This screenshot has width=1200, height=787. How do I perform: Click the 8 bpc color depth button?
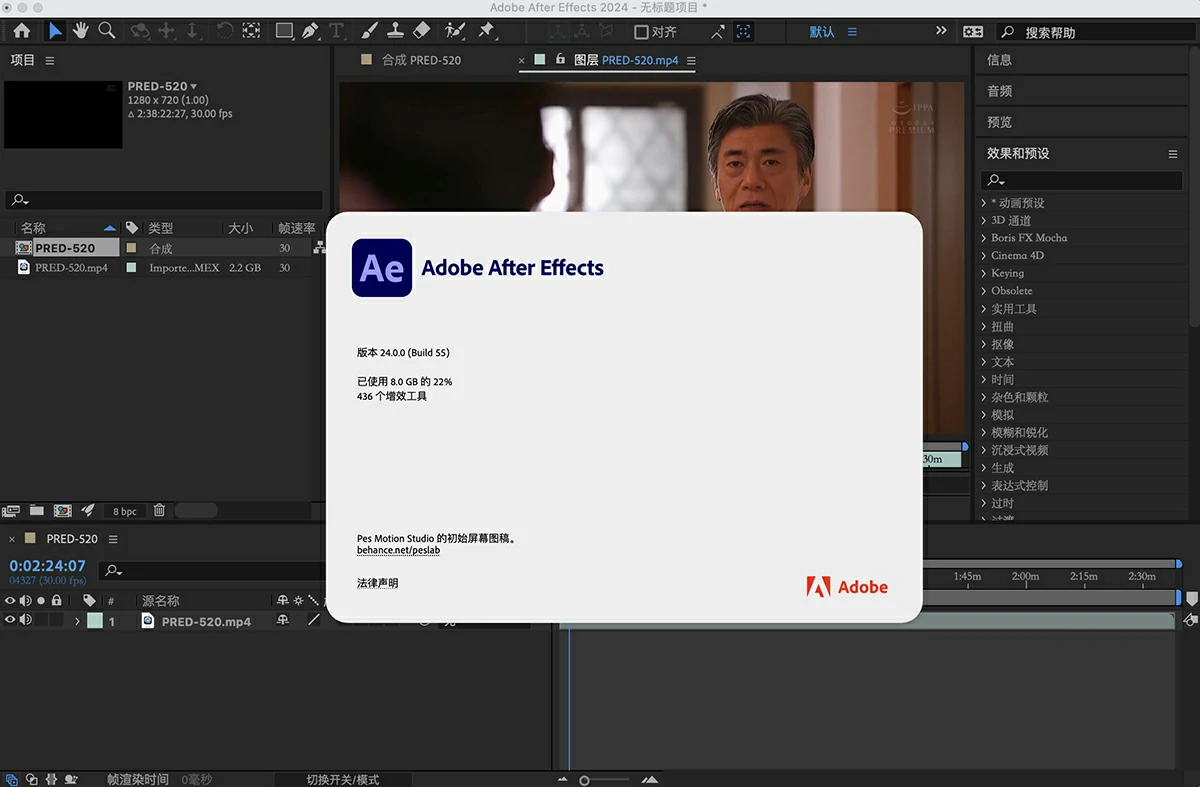125,511
